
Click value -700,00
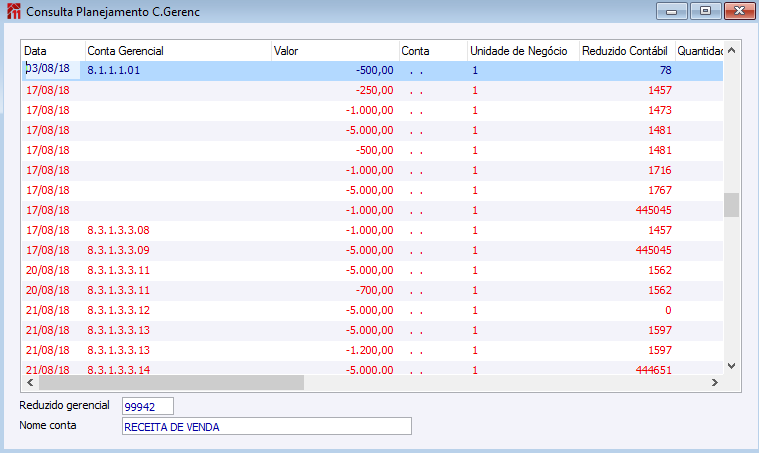coord(375,290)
